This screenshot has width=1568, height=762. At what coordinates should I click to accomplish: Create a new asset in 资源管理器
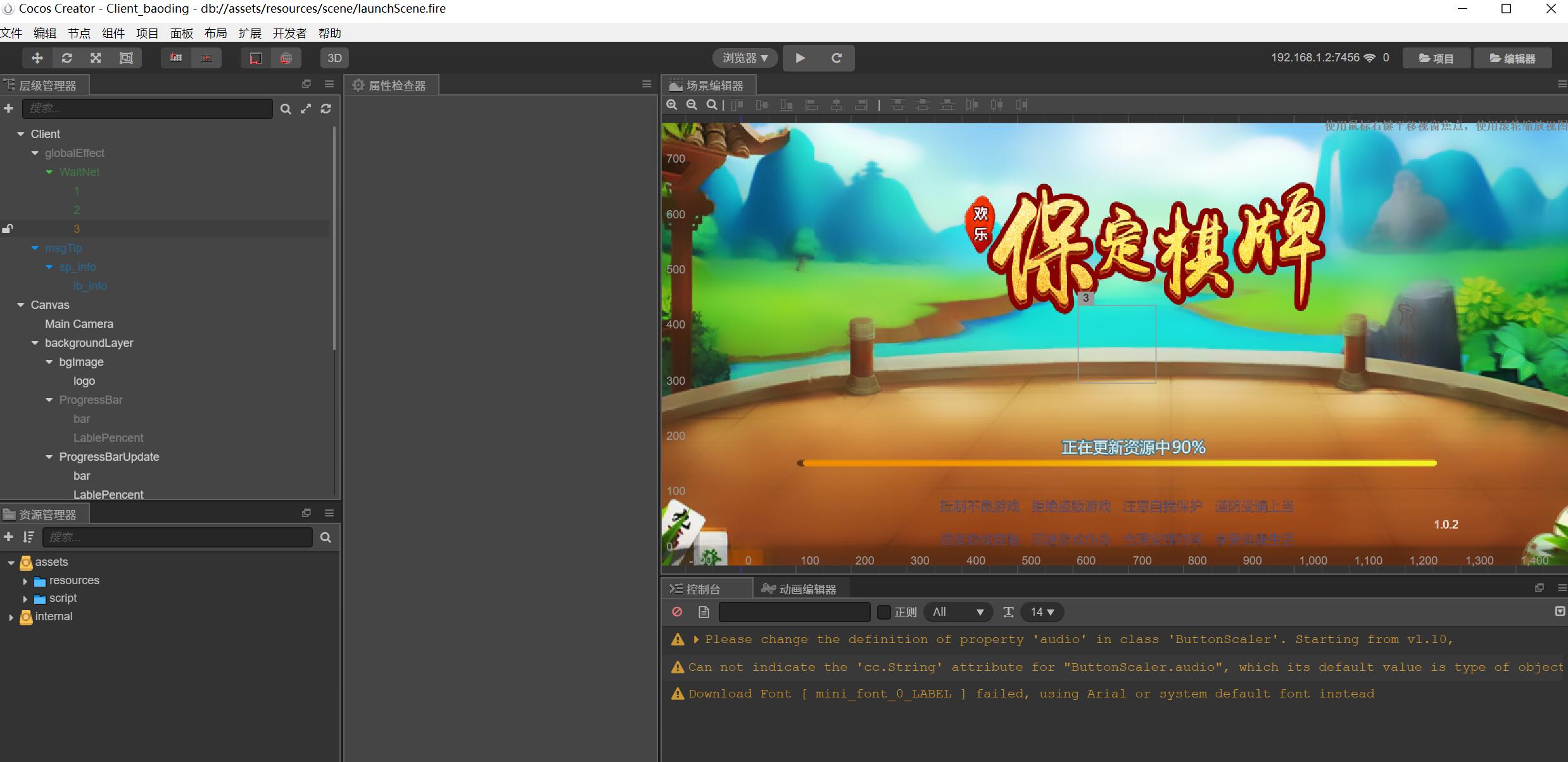point(9,537)
